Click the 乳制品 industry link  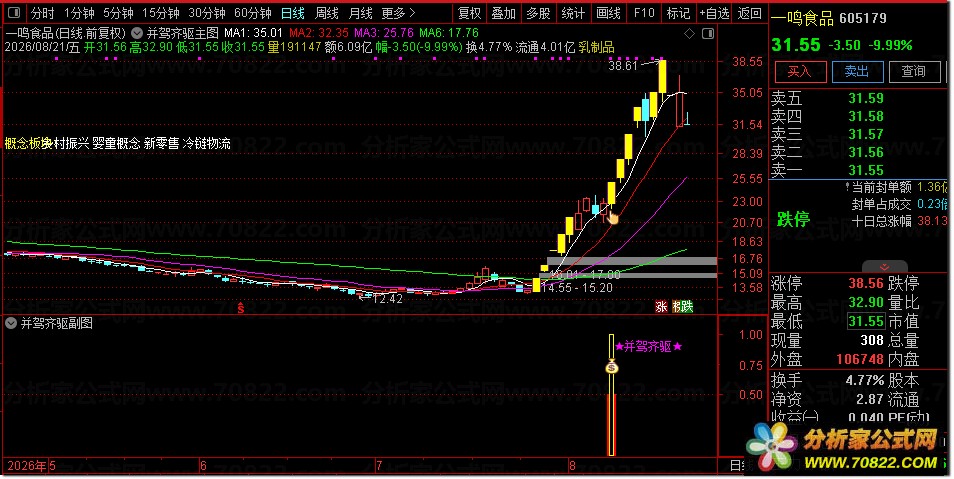point(596,47)
